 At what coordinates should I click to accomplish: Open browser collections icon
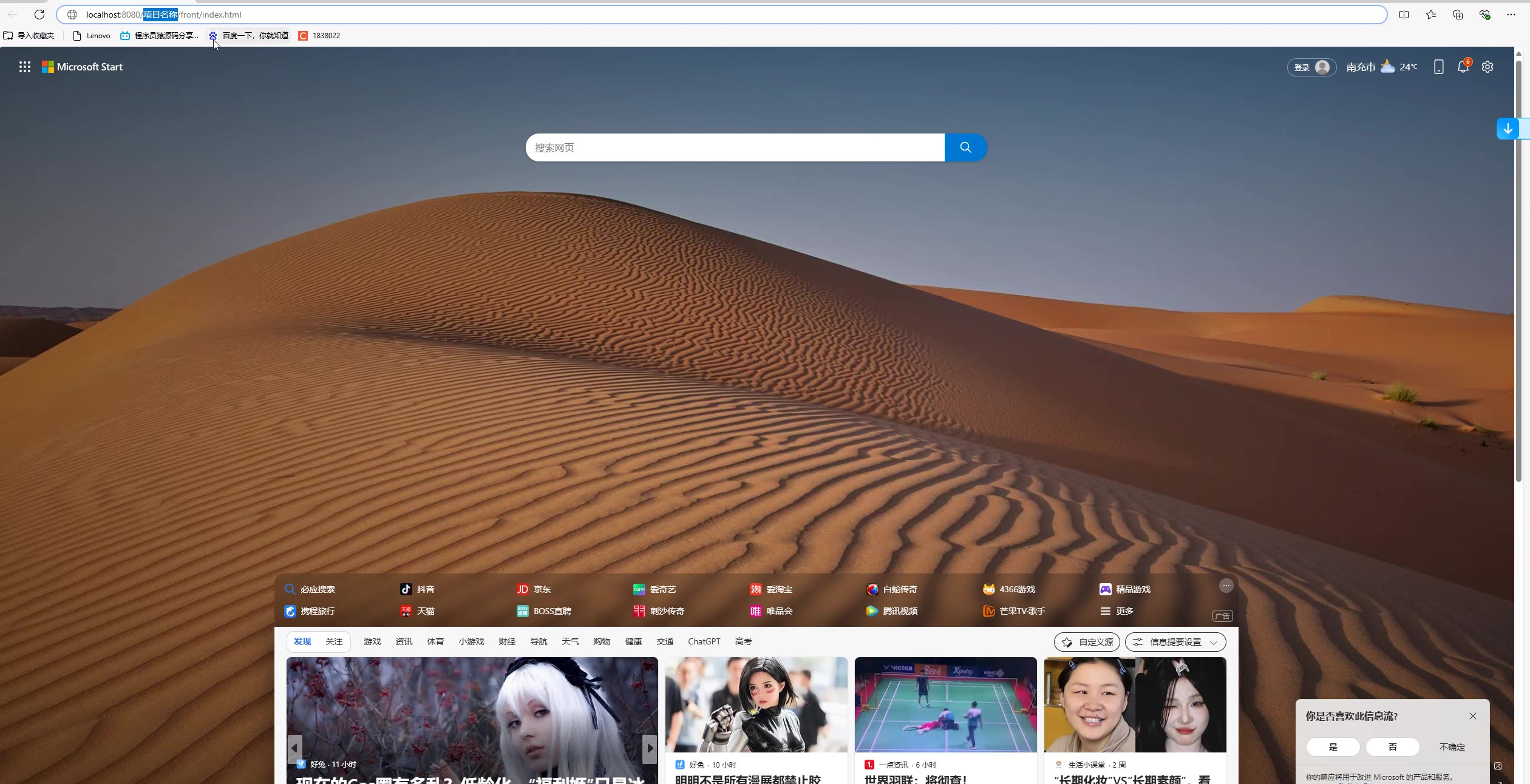coord(1458,15)
